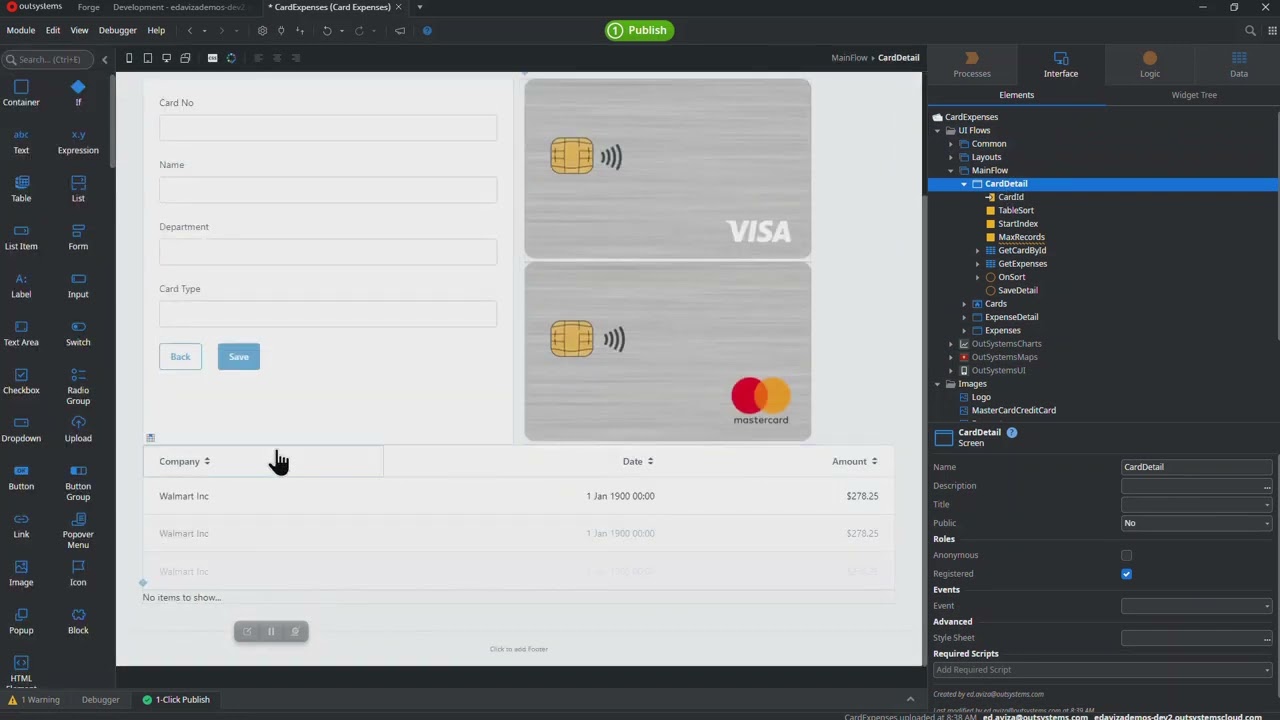Click the Back button on canvas
Viewport: 1280px width, 720px height.
click(180, 357)
